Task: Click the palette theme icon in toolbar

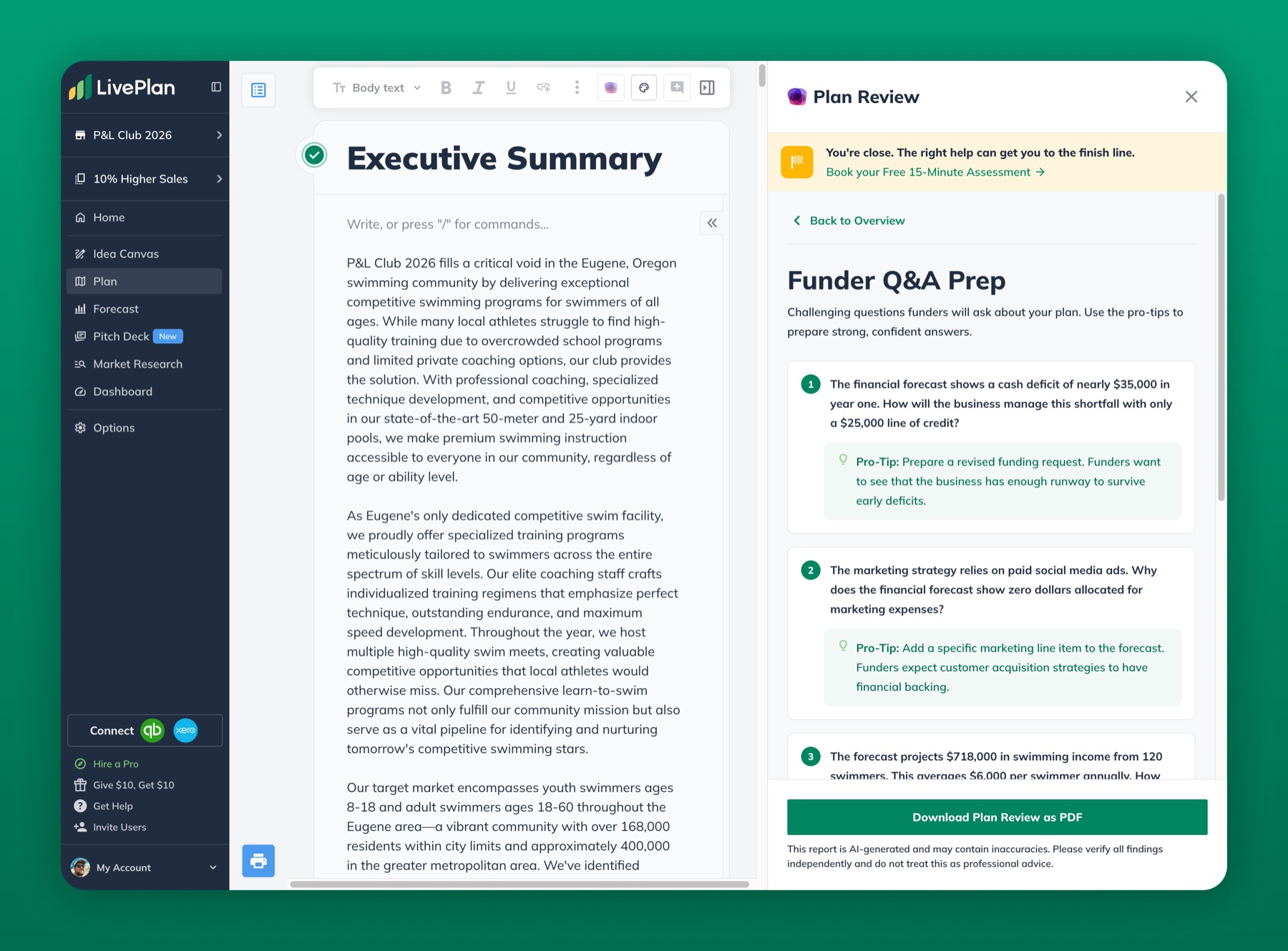Action: tap(644, 87)
